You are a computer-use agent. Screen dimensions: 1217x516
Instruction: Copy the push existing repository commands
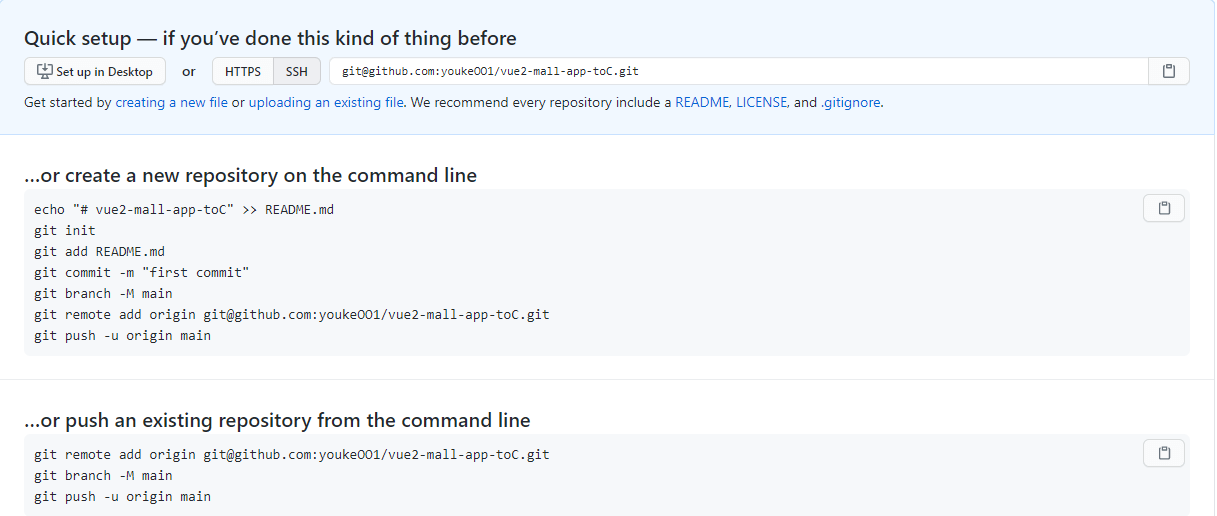(1164, 453)
